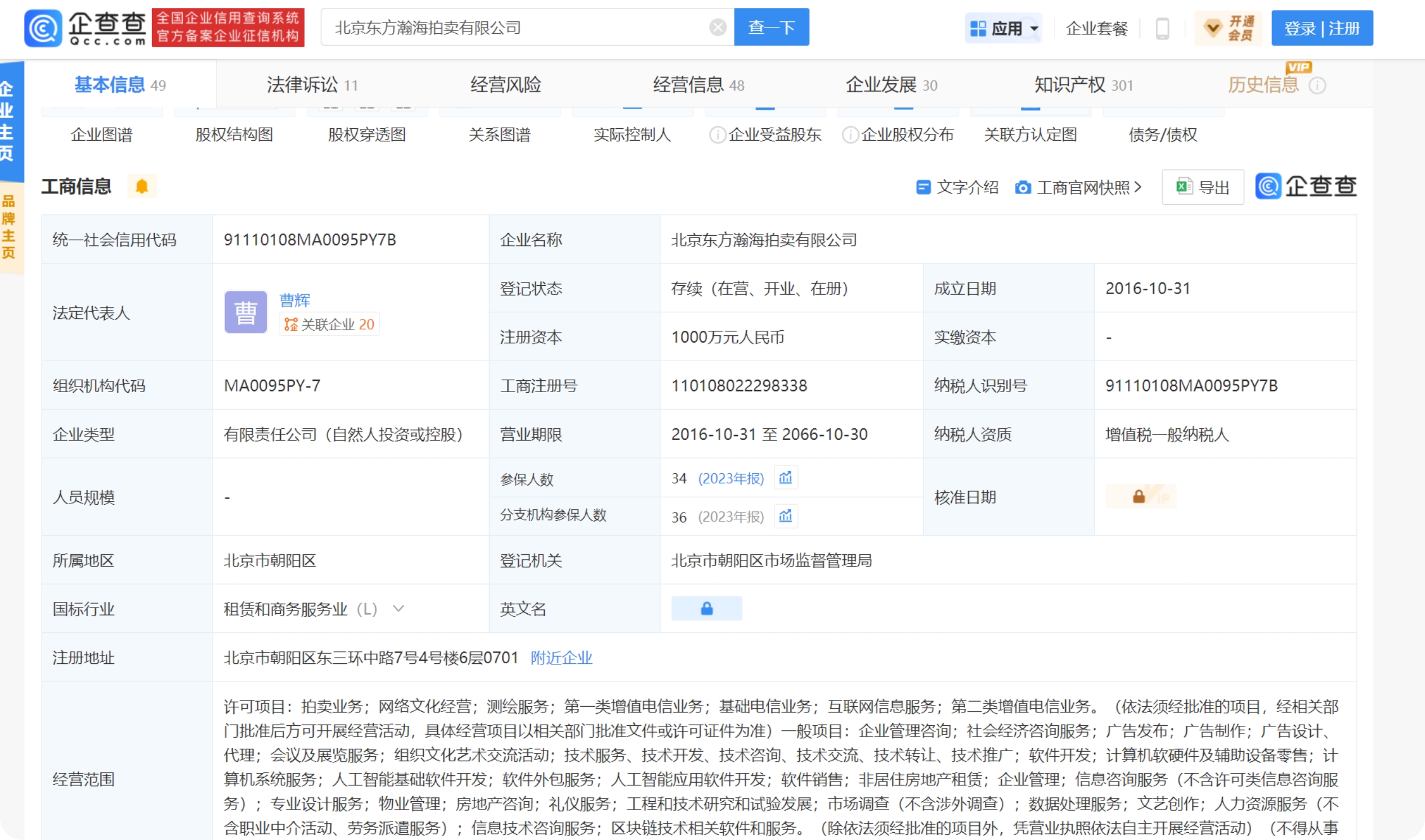Switch to 经营风险 tab
The height and width of the screenshot is (840, 1425).
click(x=505, y=85)
